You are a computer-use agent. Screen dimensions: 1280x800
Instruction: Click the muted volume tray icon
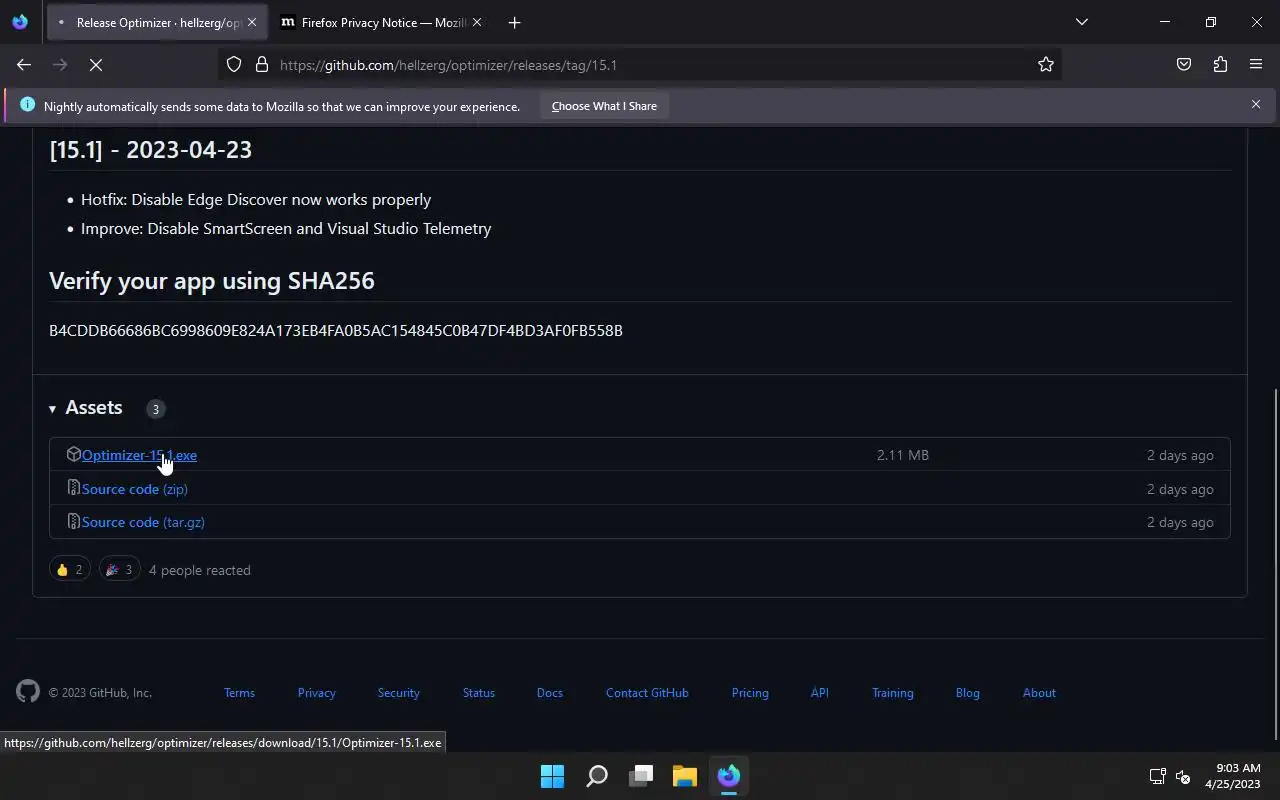point(1182,776)
